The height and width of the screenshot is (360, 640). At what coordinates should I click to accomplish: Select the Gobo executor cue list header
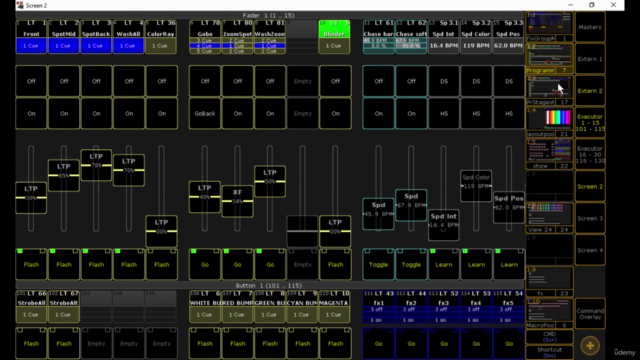point(204,37)
